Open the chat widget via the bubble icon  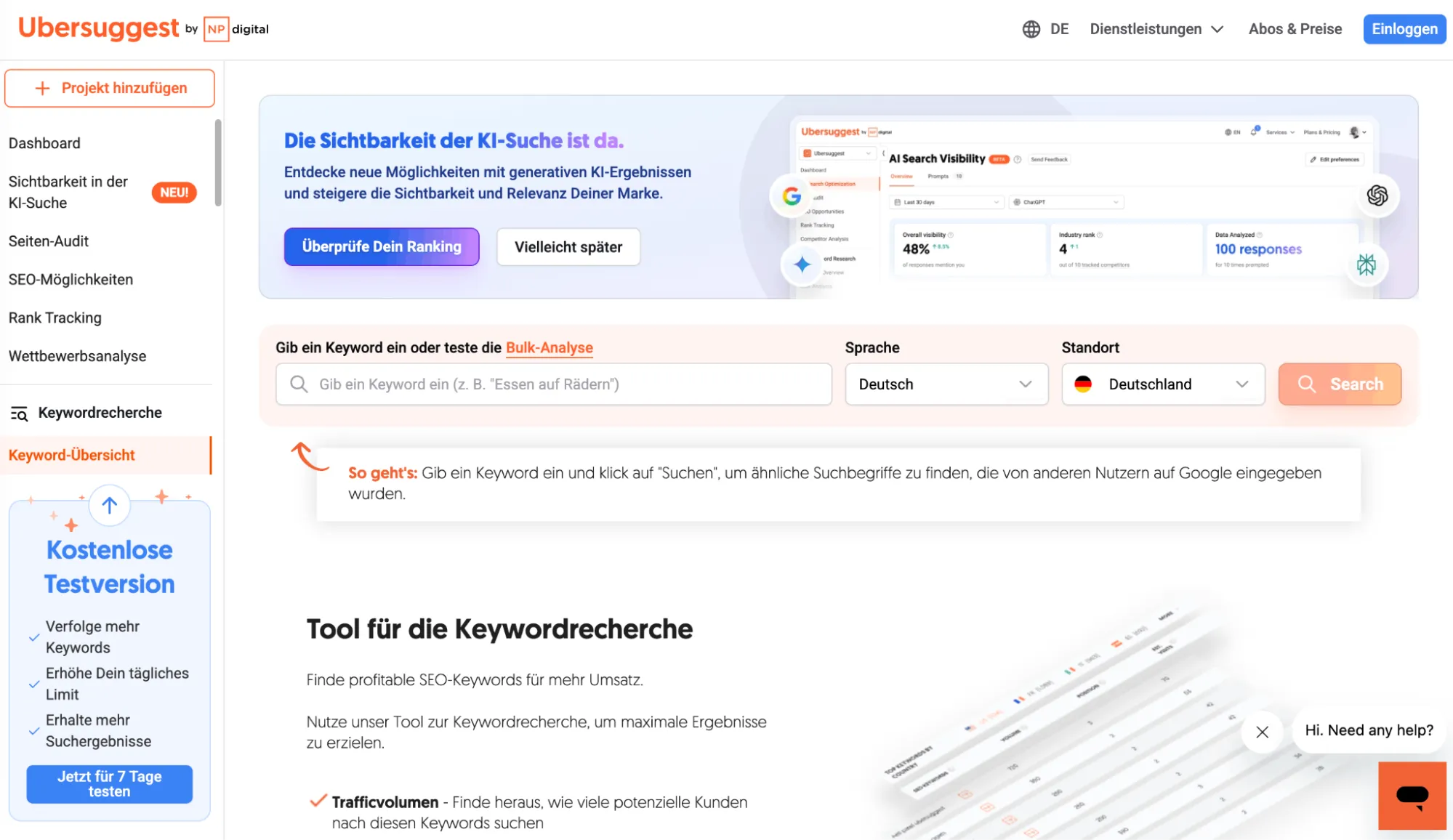[x=1411, y=796]
